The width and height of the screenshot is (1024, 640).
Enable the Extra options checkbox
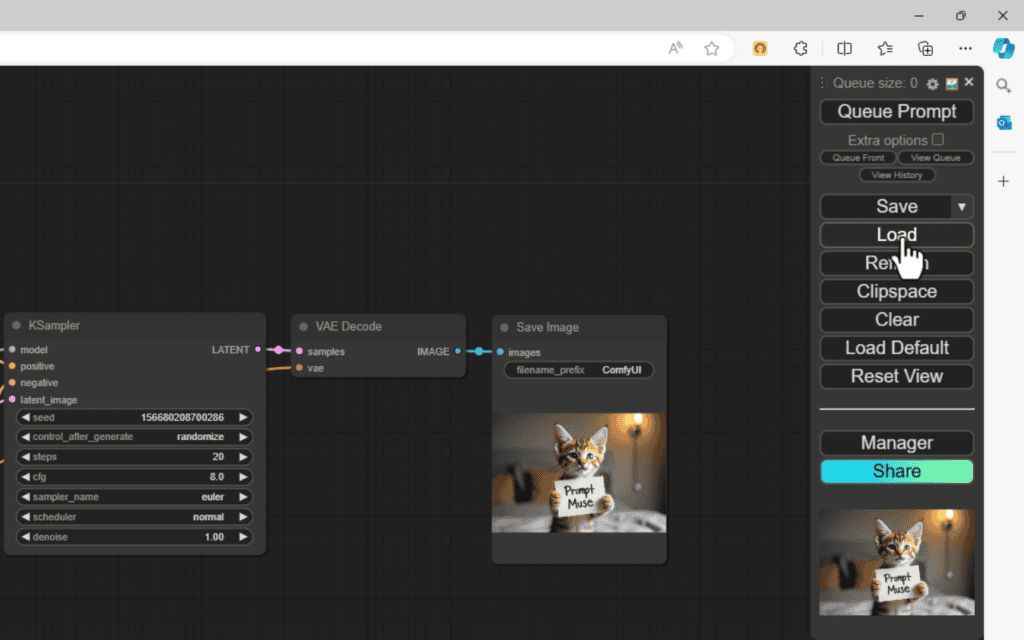click(937, 139)
